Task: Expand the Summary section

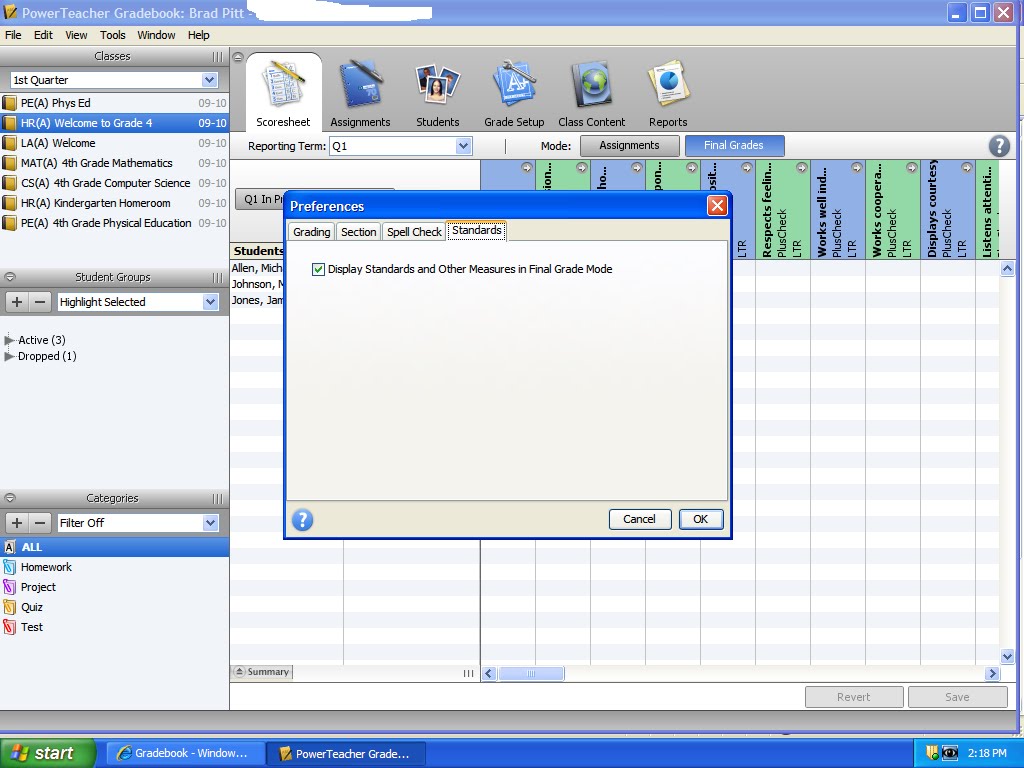Action: (263, 671)
